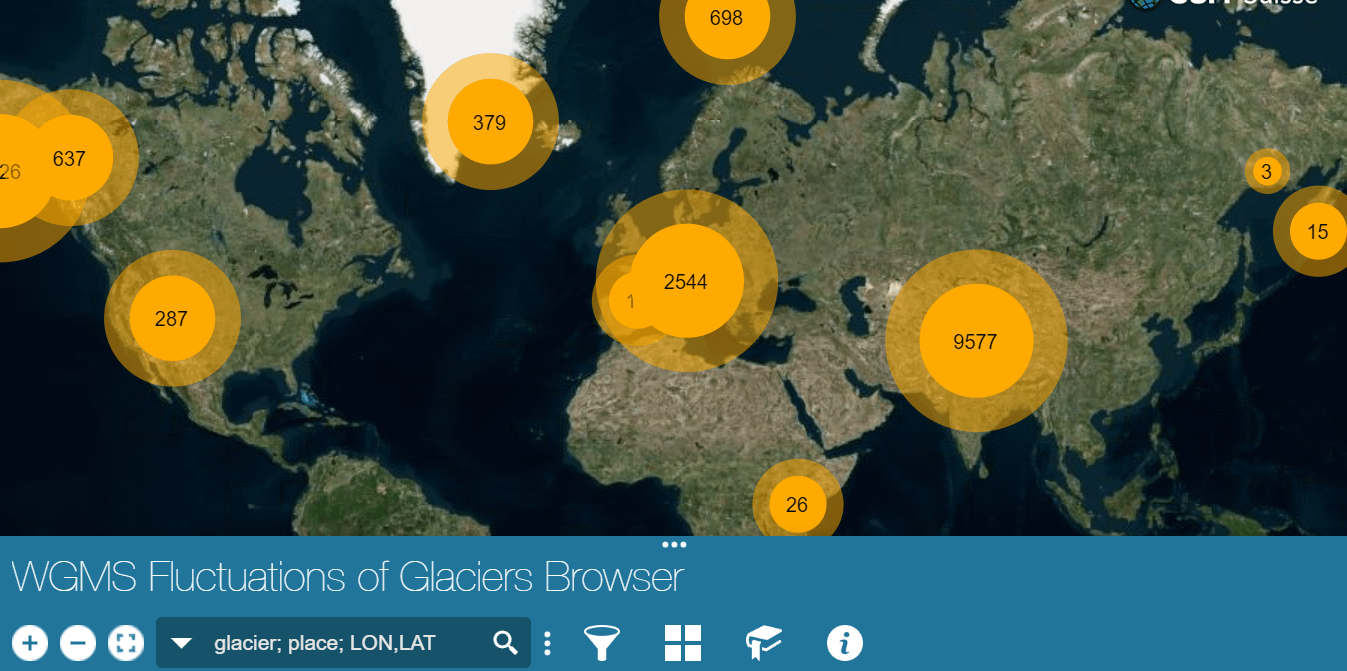Viewport: 1347px width, 671px height.
Task: Open the vertical three-dot options menu
Action: click(x=547, y=642)
